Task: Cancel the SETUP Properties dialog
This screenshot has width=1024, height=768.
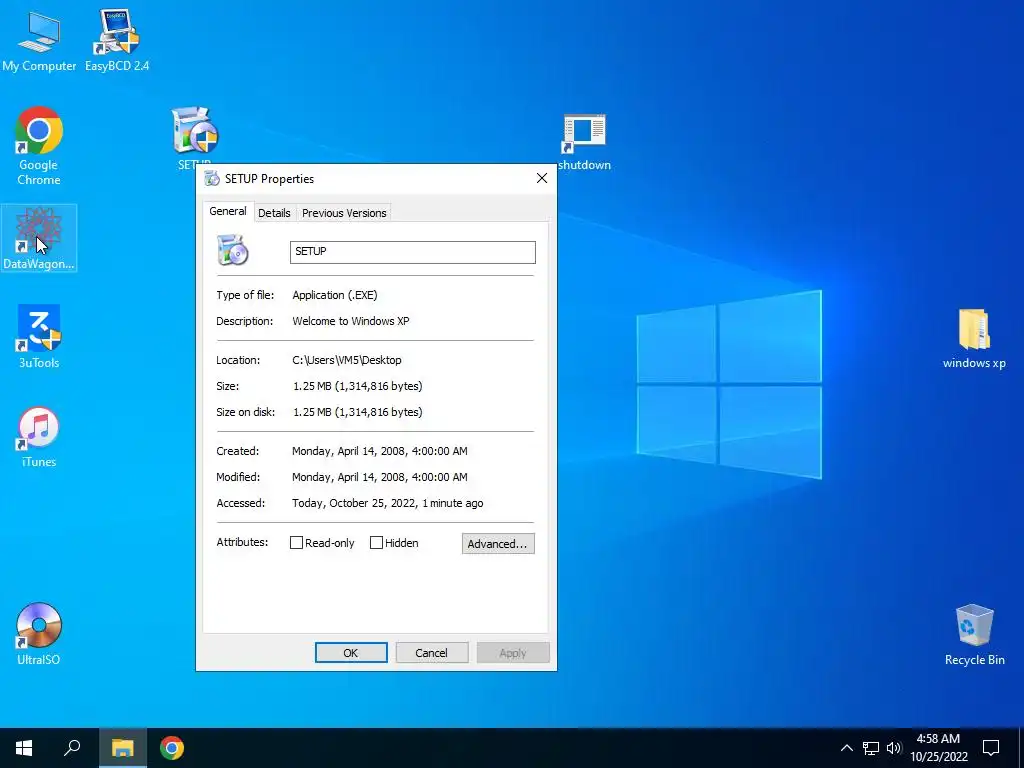Action: pyautogui.click(x=432, y=652)
